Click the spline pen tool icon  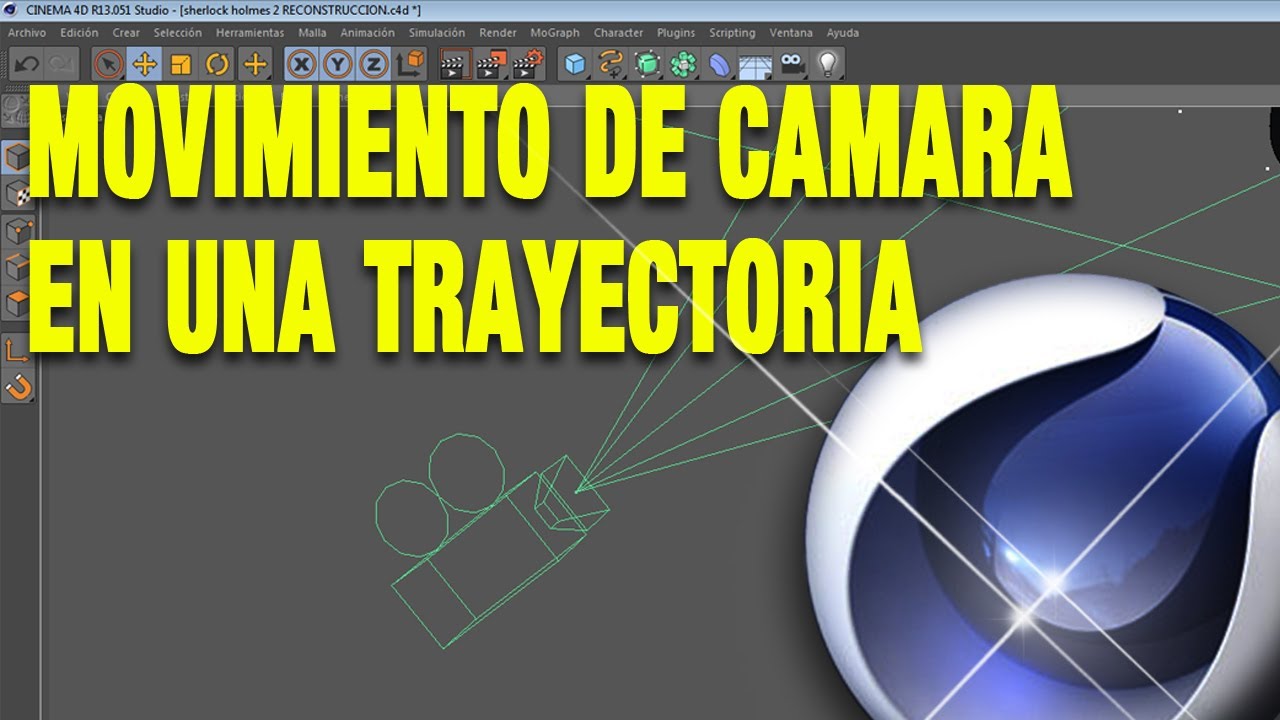611,65
